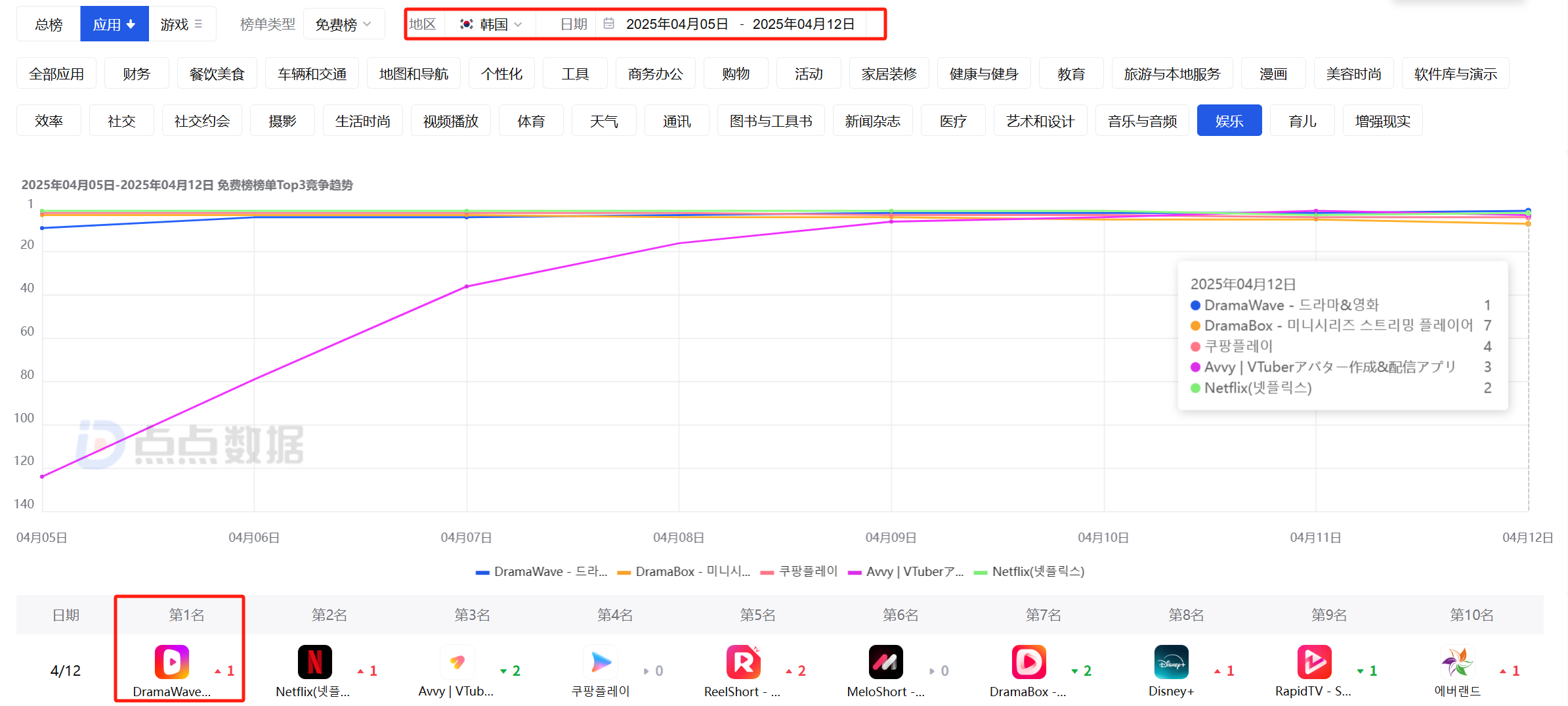Click the DramaWave app icon in rank 1

(x=171, y=661)
